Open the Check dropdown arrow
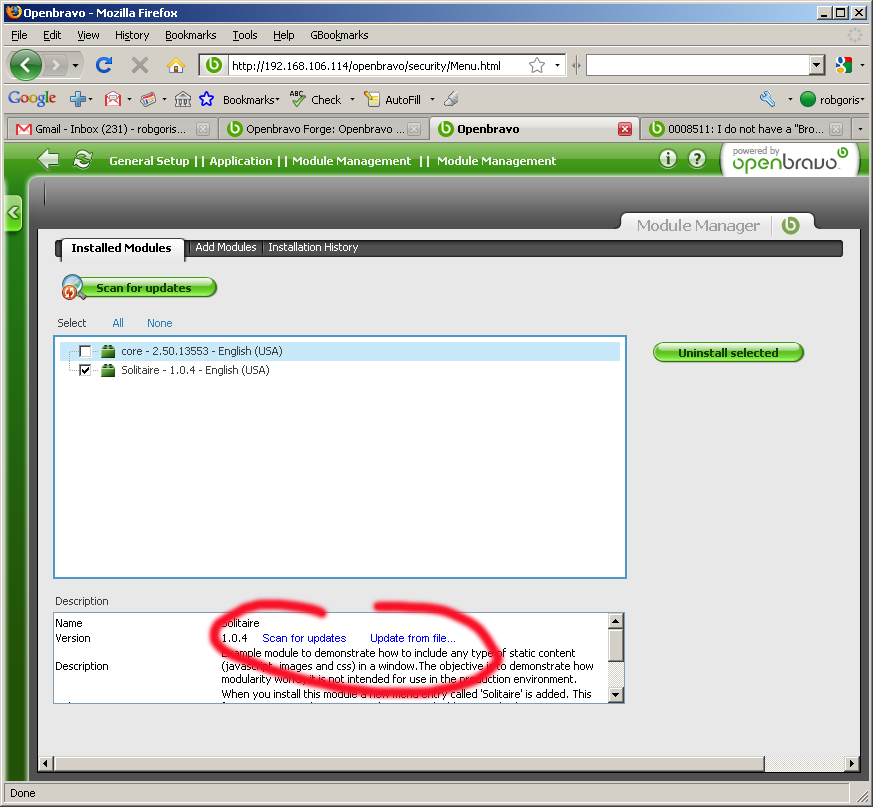 pos(352,100)
